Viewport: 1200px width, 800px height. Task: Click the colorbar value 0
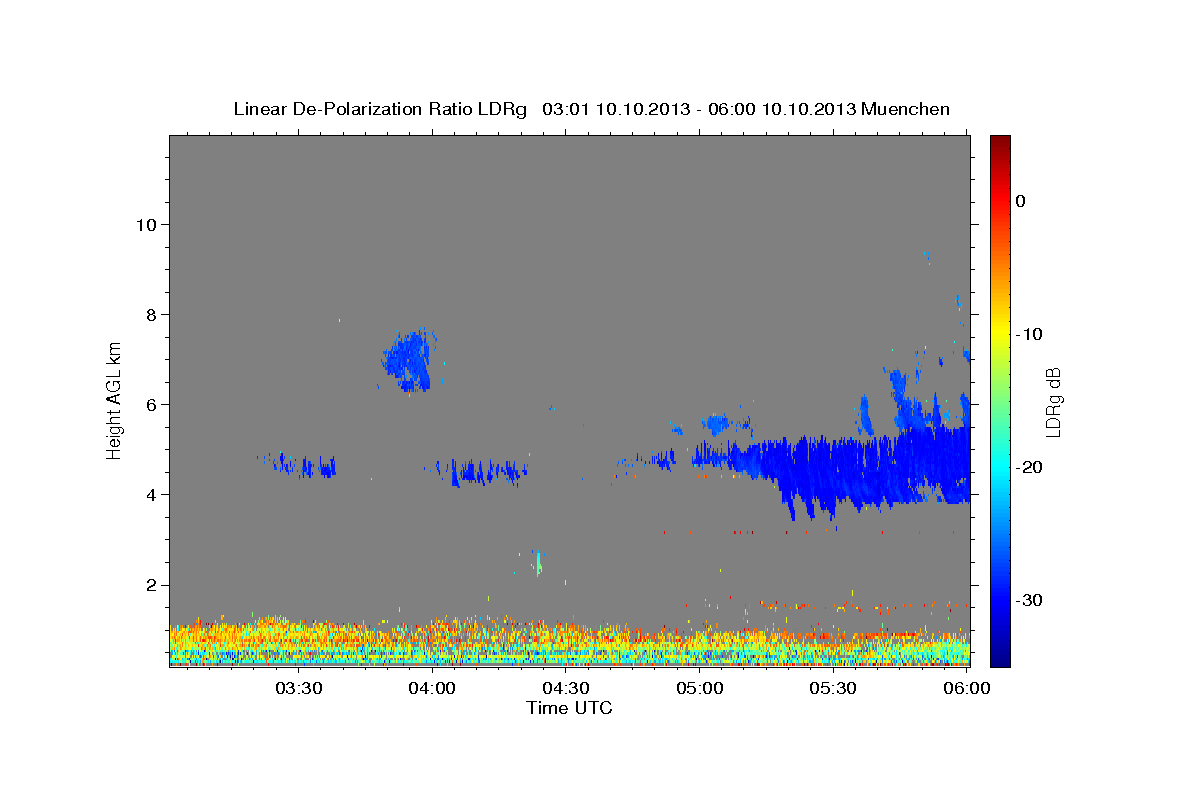click(x=1021, y=201)
